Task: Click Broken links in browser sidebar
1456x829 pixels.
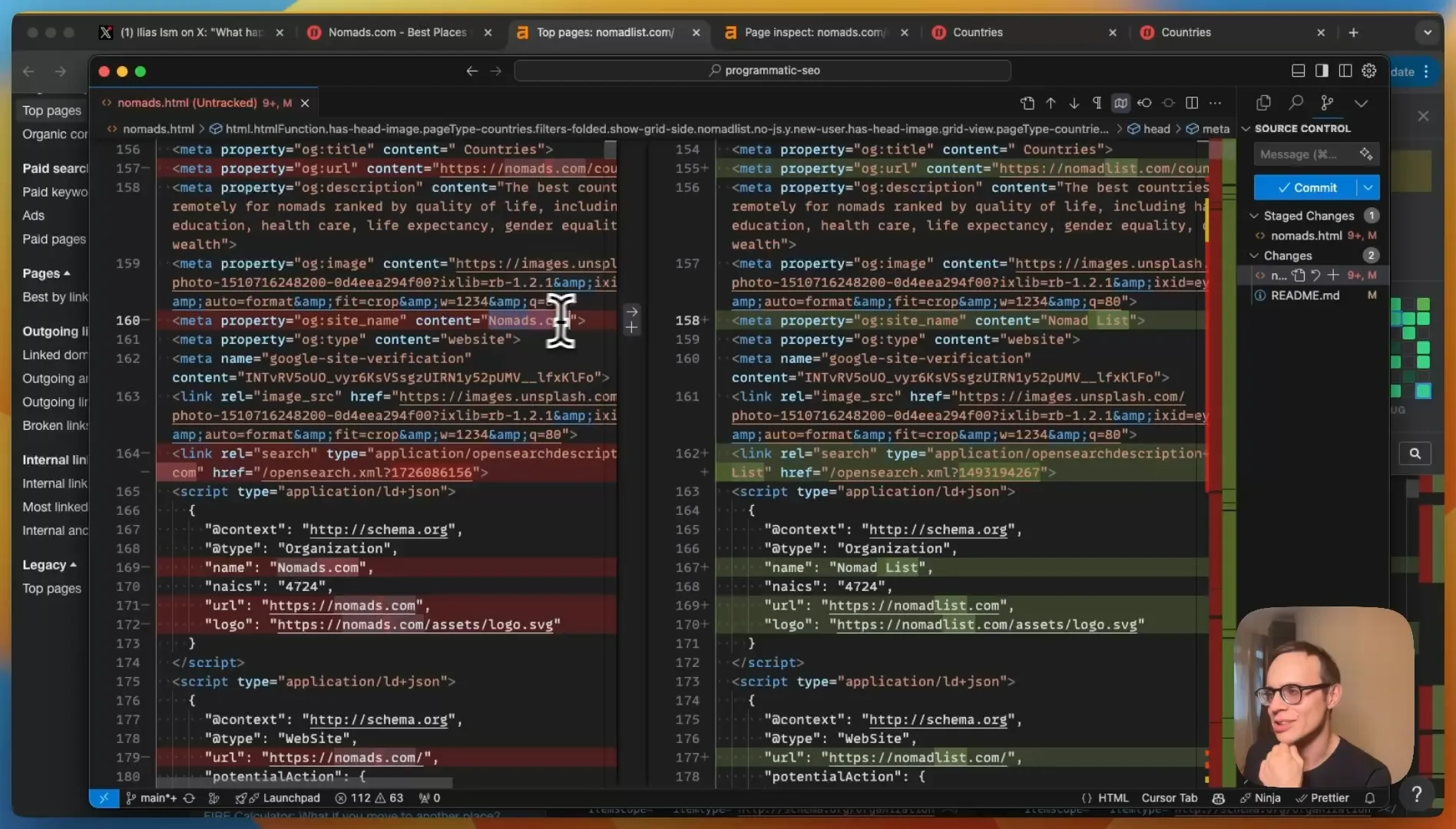Action: pyautogui.click(x=55, y=425)
